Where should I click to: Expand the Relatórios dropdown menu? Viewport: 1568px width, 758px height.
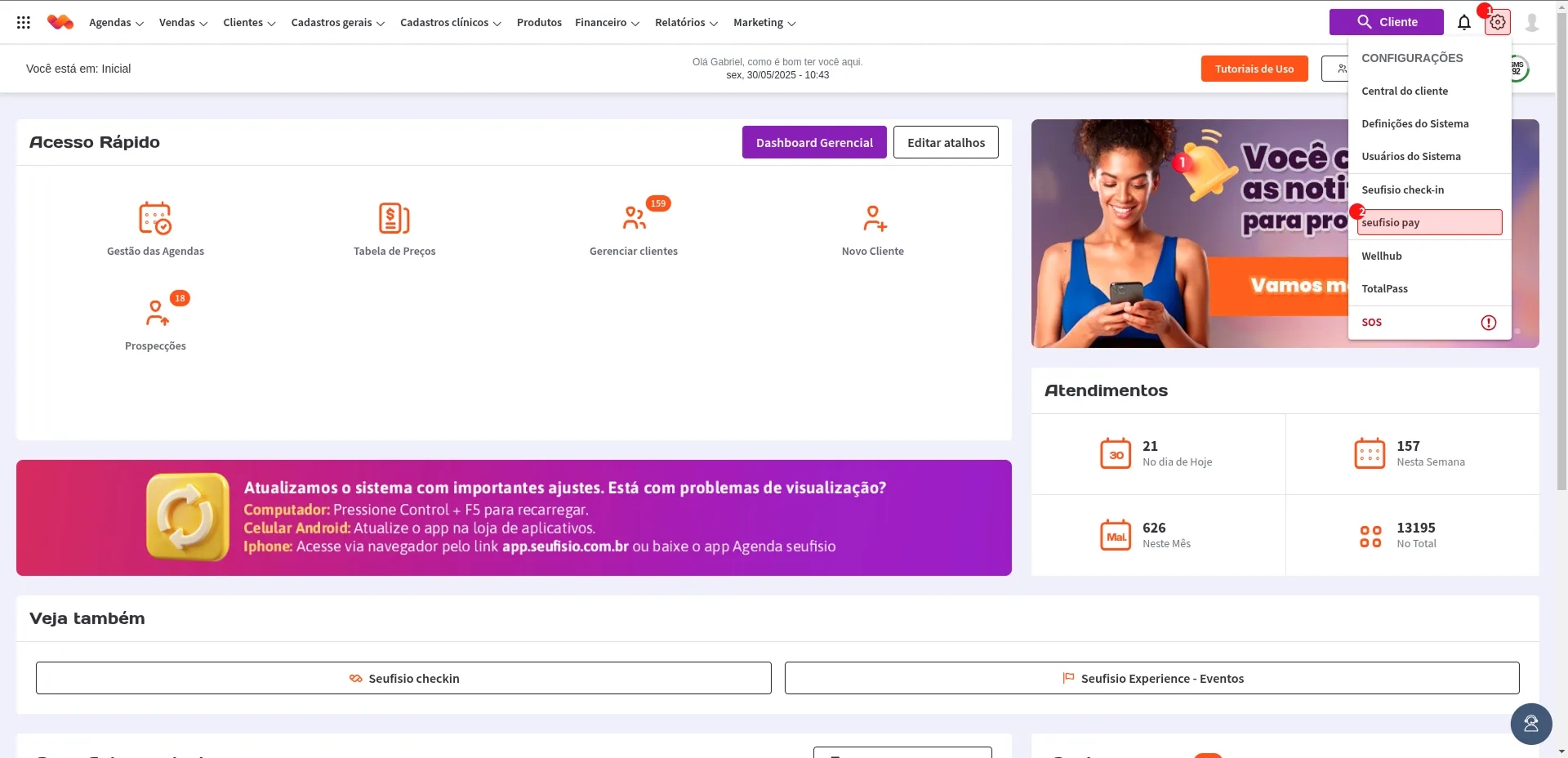click(x=686, y=23)
